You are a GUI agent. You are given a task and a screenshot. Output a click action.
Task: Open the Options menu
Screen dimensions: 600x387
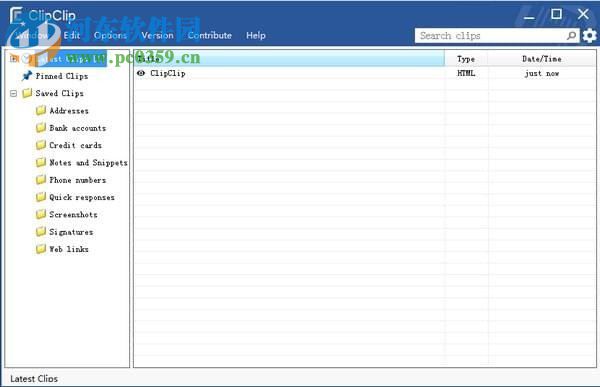pos(110,35)
